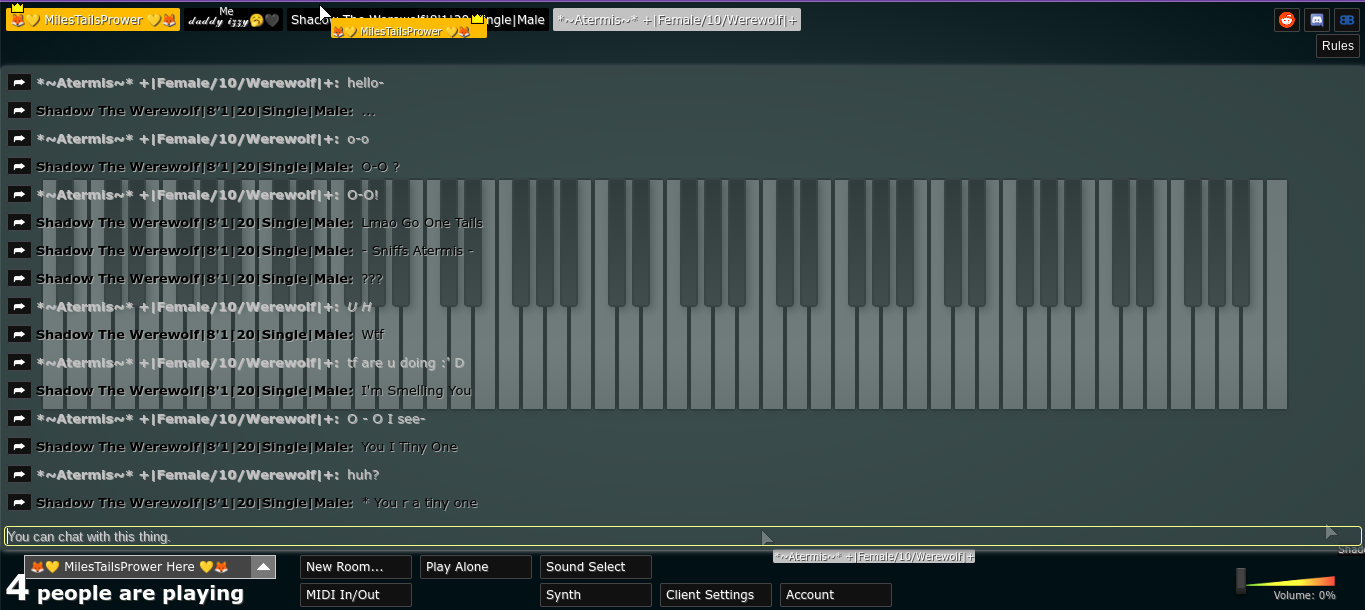Open the Synth panel
The image size is (1365, 610).
[596, 595]
